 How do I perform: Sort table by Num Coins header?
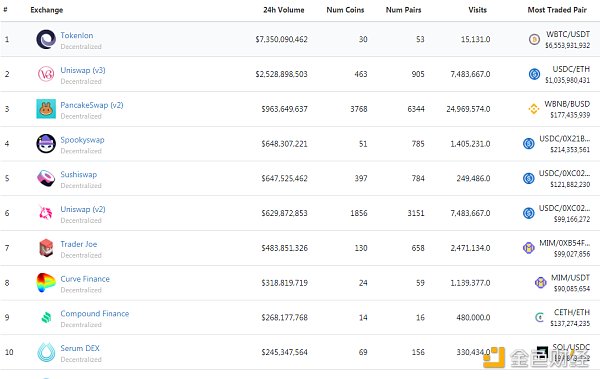(x=345, y=10)
